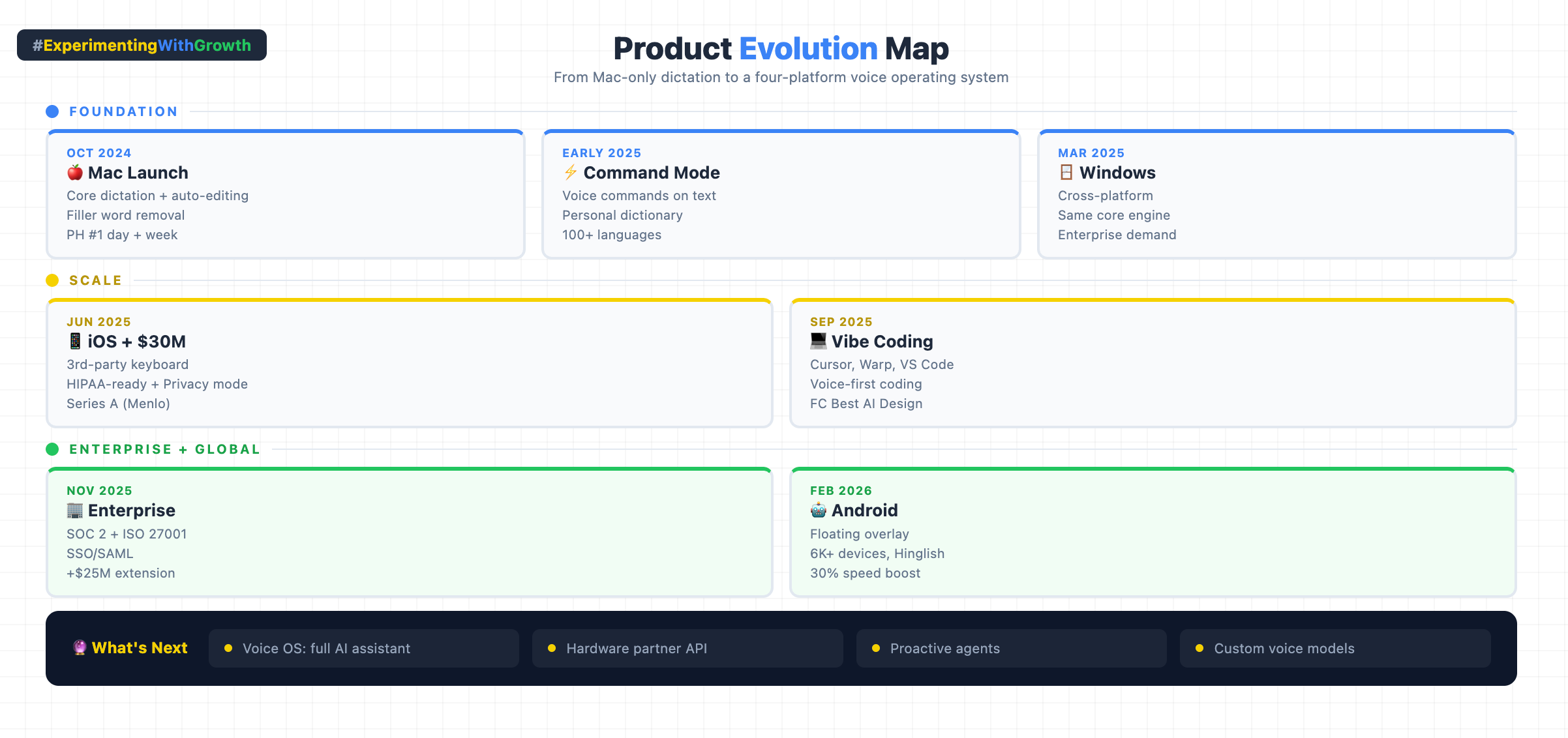Select the Custom voice models pill

tap(1334, 648)
